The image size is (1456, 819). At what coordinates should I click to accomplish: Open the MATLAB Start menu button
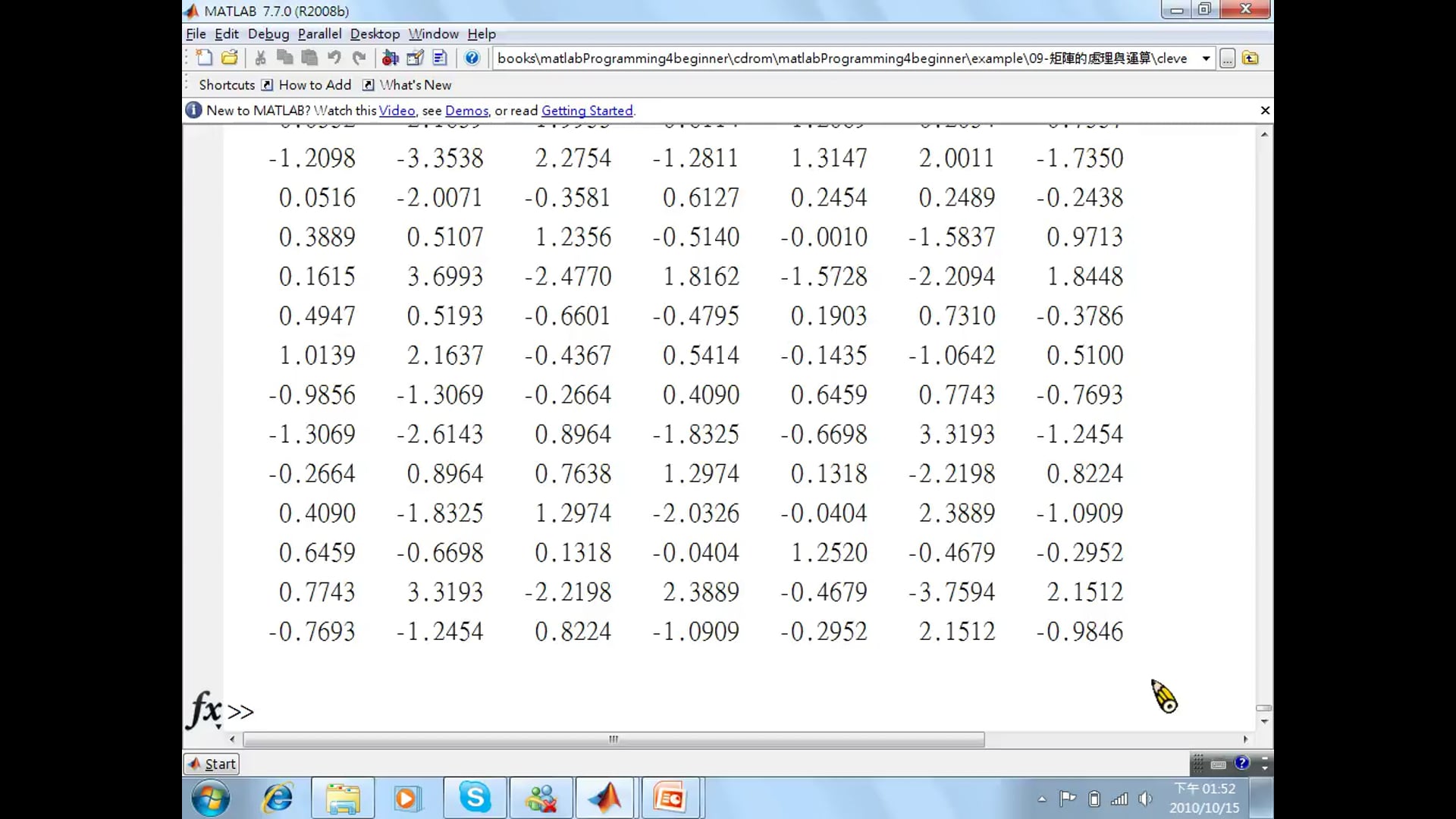coord(212,764)
